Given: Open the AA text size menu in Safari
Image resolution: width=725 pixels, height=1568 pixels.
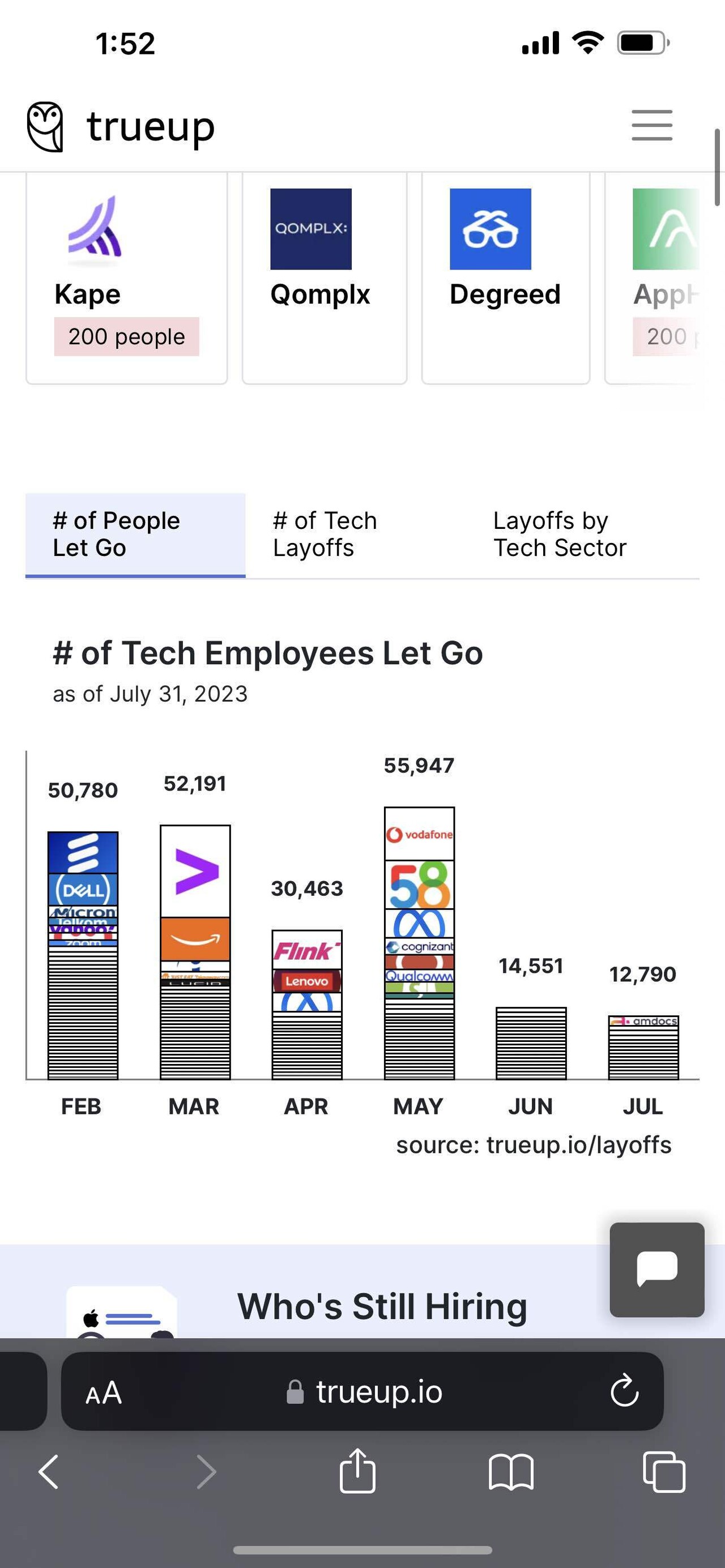Looking at the screenshot, I should (x=103, y=1391).
